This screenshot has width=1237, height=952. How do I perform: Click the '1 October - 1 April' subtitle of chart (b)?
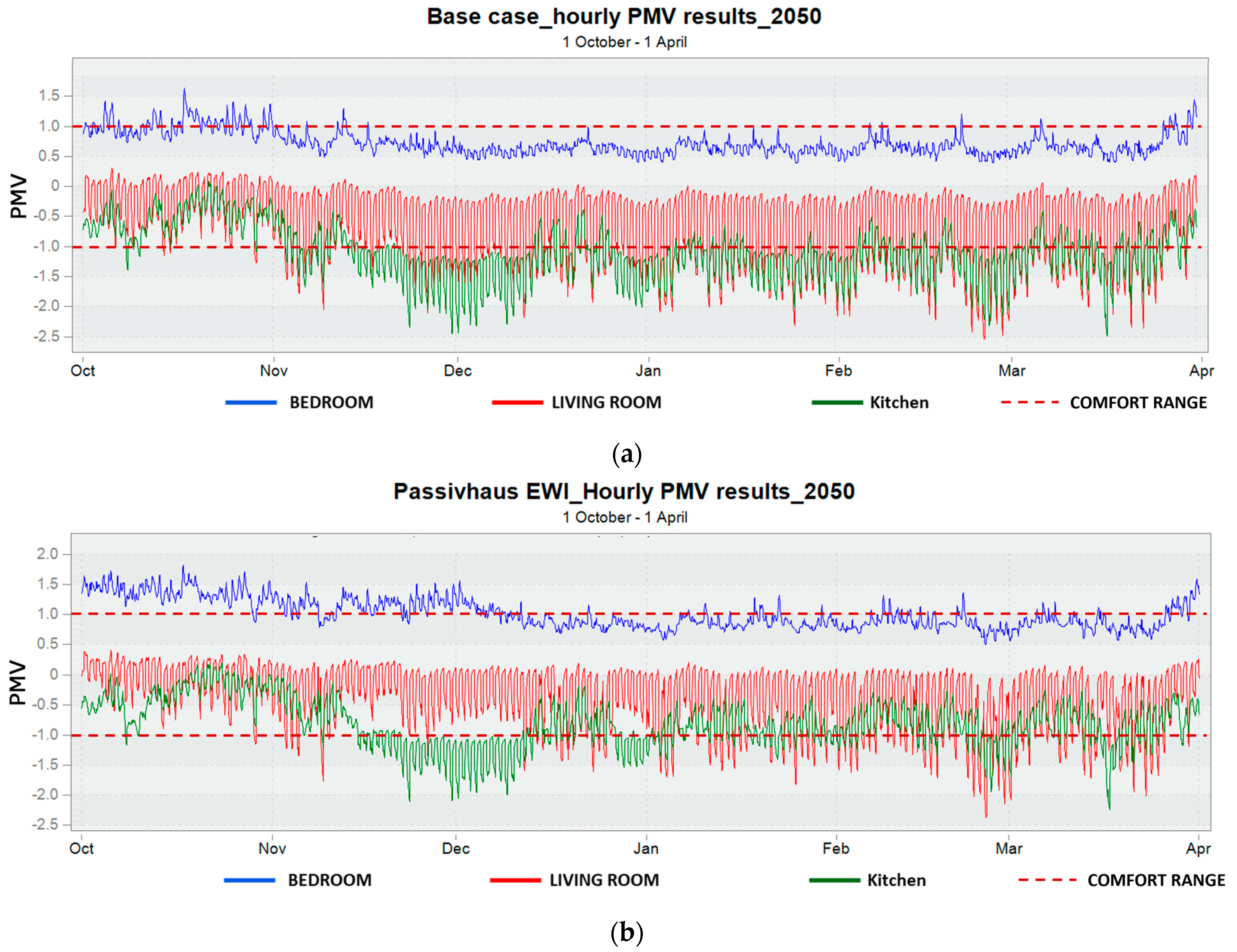coord(625,517)
